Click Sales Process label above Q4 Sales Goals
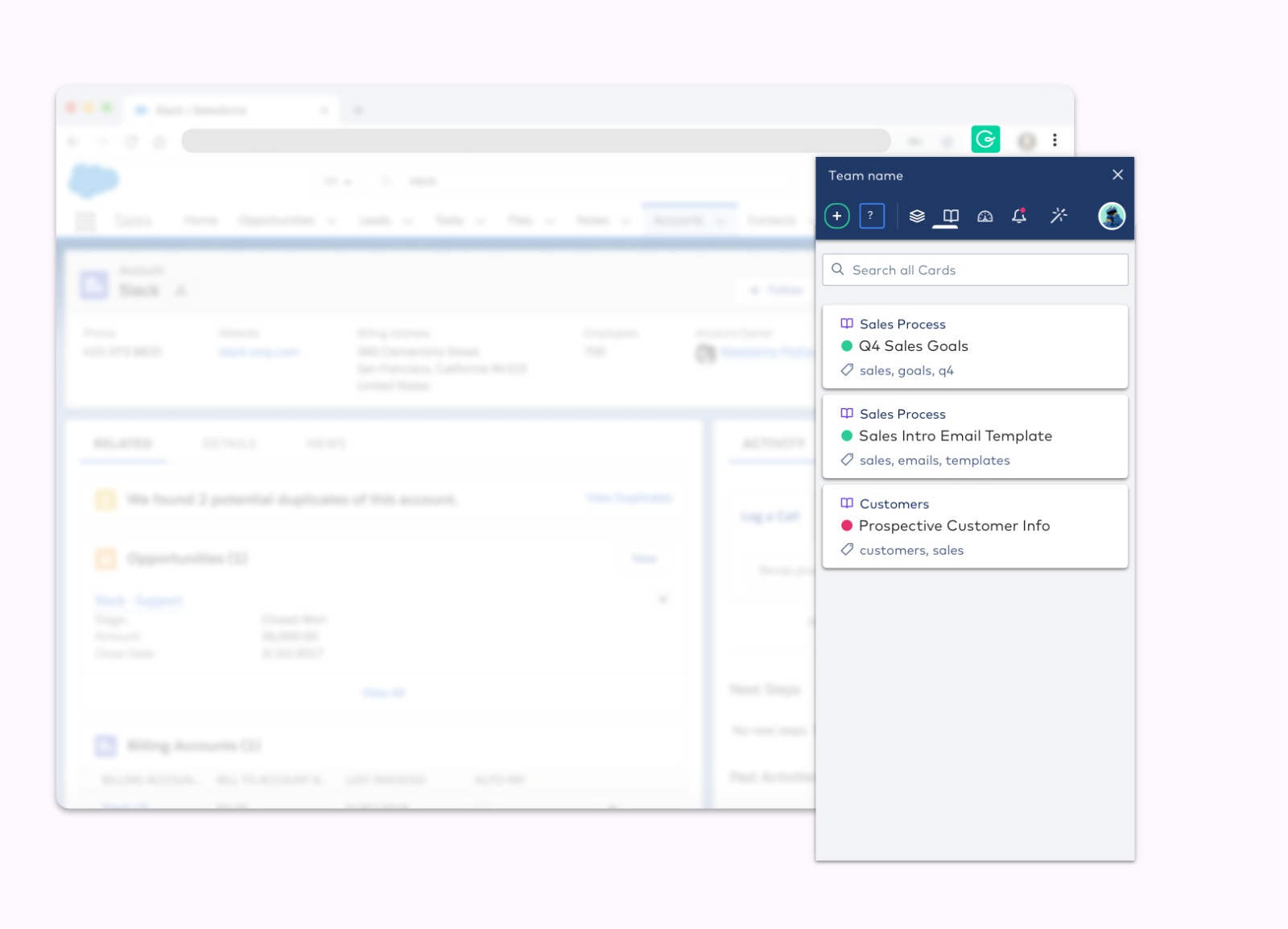Image resolution: width=1288 pixels, height=929 pixels. pos(902,324)
